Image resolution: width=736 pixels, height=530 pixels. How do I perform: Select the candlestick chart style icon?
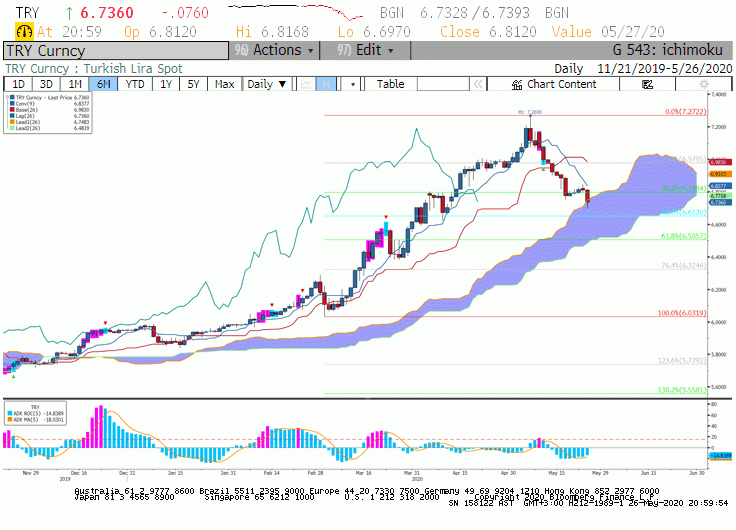[326, 84]
